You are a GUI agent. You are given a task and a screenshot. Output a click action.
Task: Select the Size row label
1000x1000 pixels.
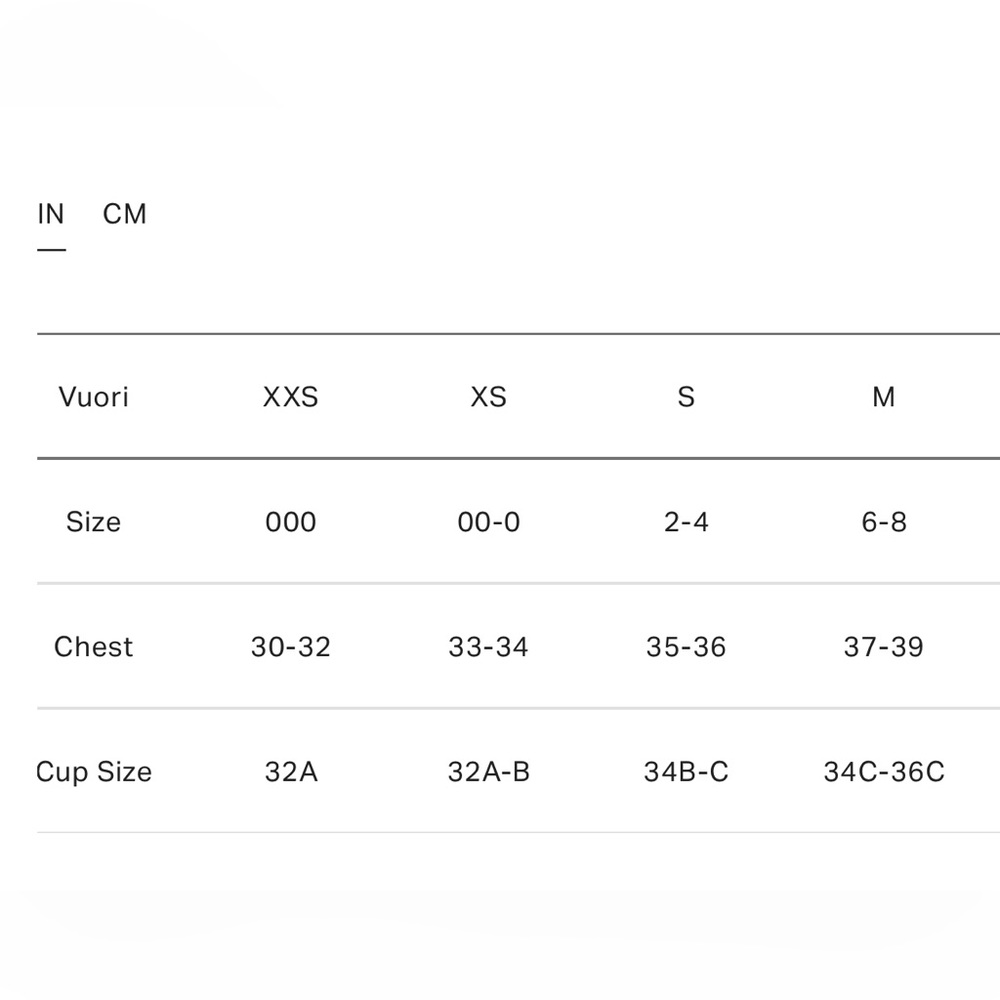pos(93,522)
